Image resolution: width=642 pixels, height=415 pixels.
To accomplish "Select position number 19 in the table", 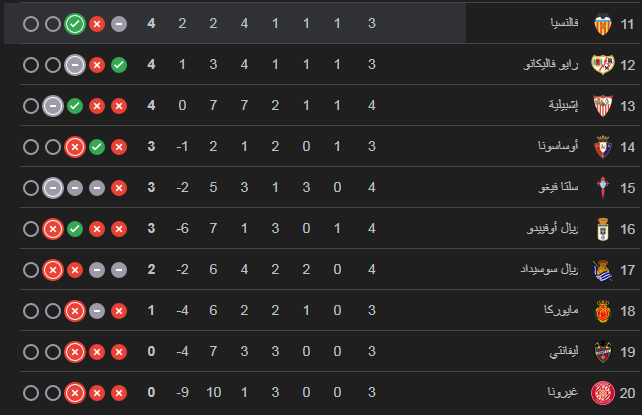I will pyautogui.click(x=626, y=352).
